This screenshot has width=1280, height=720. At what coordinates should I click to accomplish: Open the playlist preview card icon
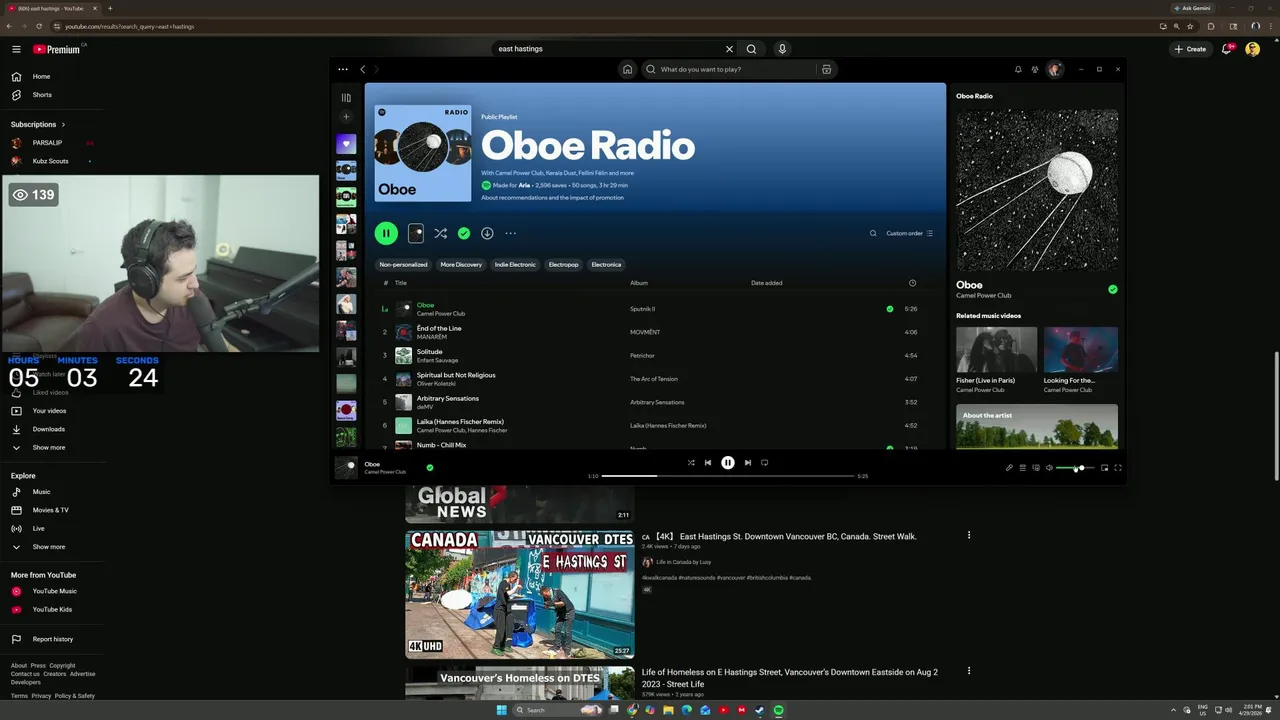click(x=416, y=233)
